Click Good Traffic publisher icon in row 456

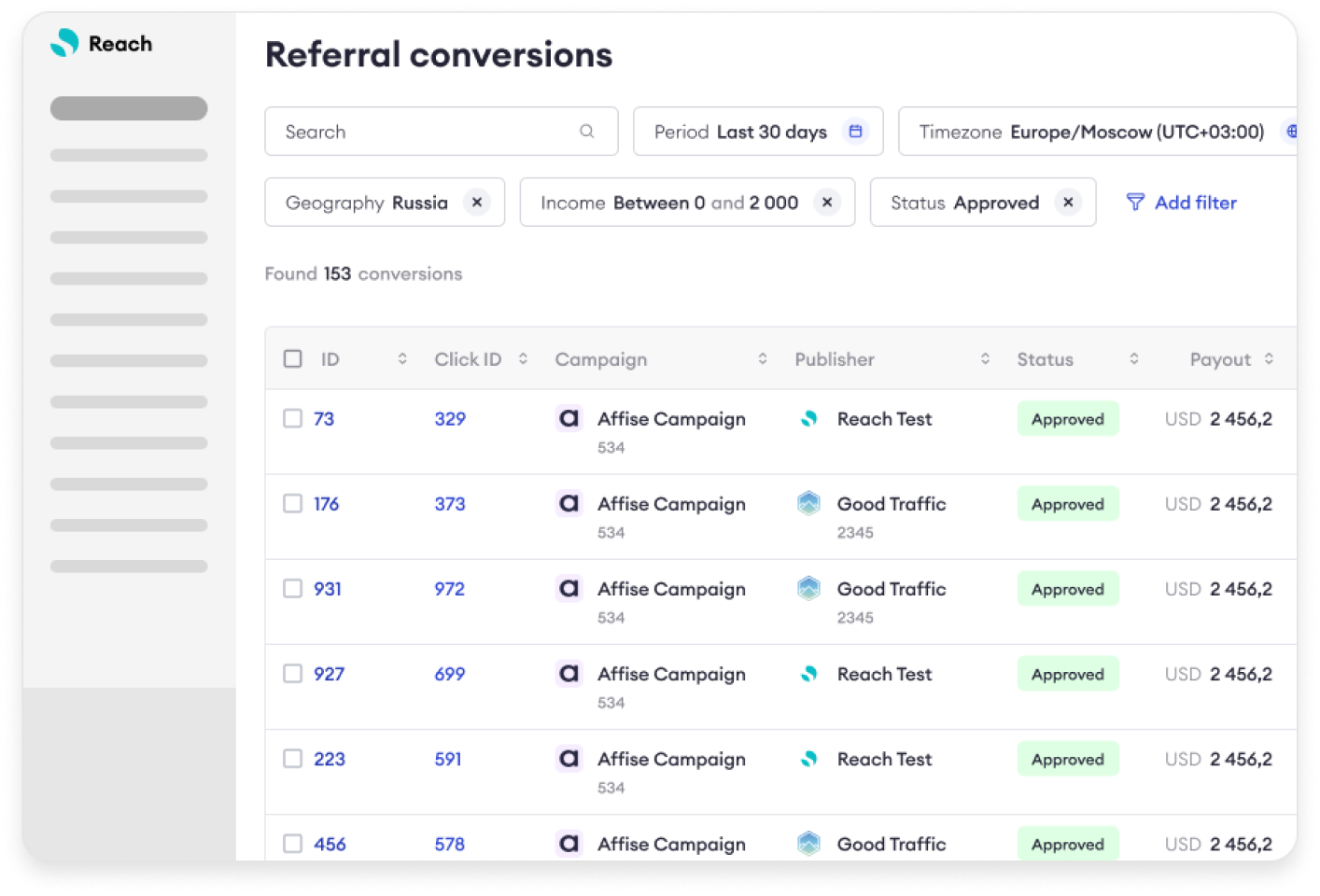coord(808,844)
